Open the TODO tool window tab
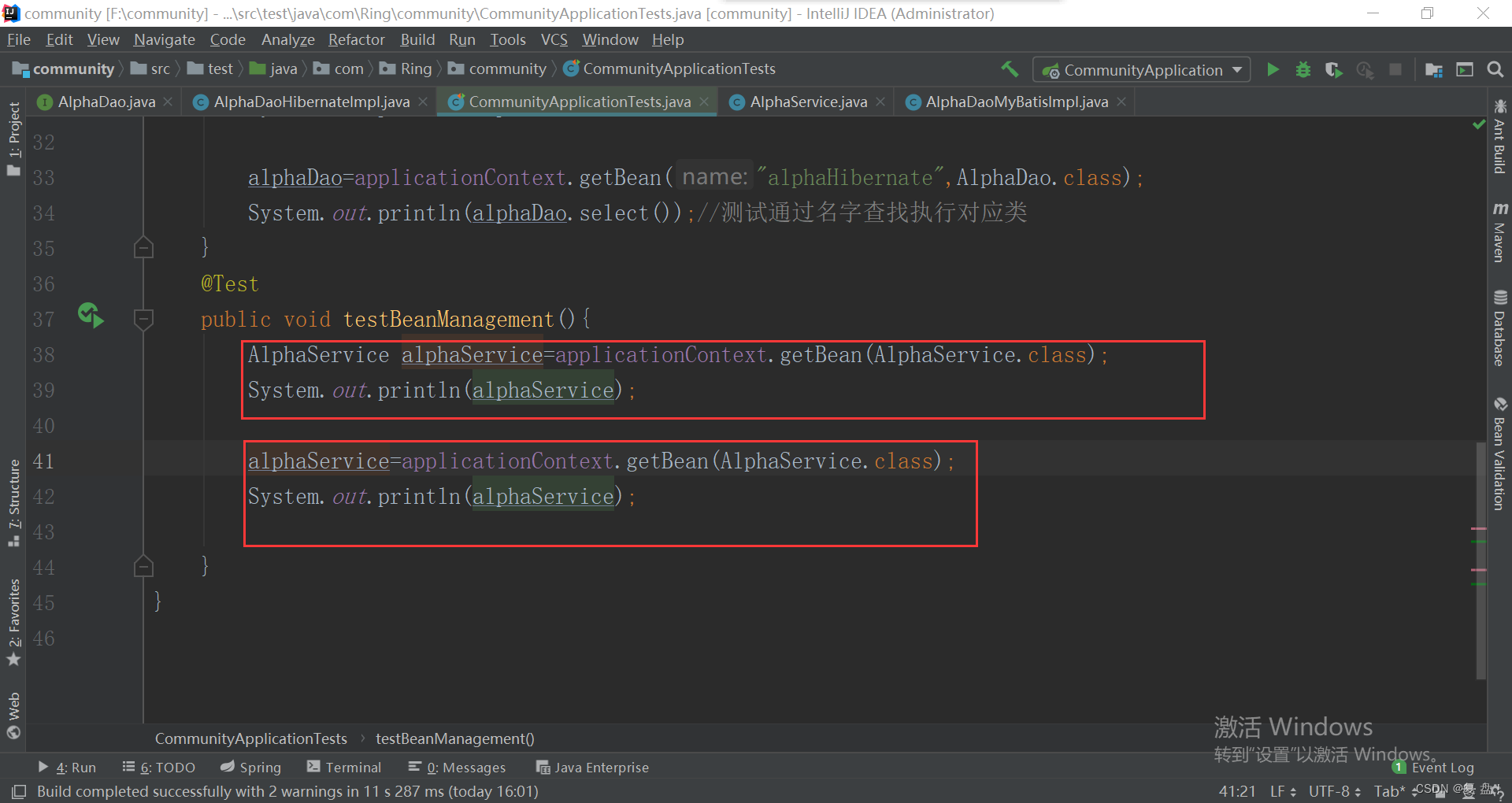This screenshot has height=803, width=1512. (x=159, y=768)
